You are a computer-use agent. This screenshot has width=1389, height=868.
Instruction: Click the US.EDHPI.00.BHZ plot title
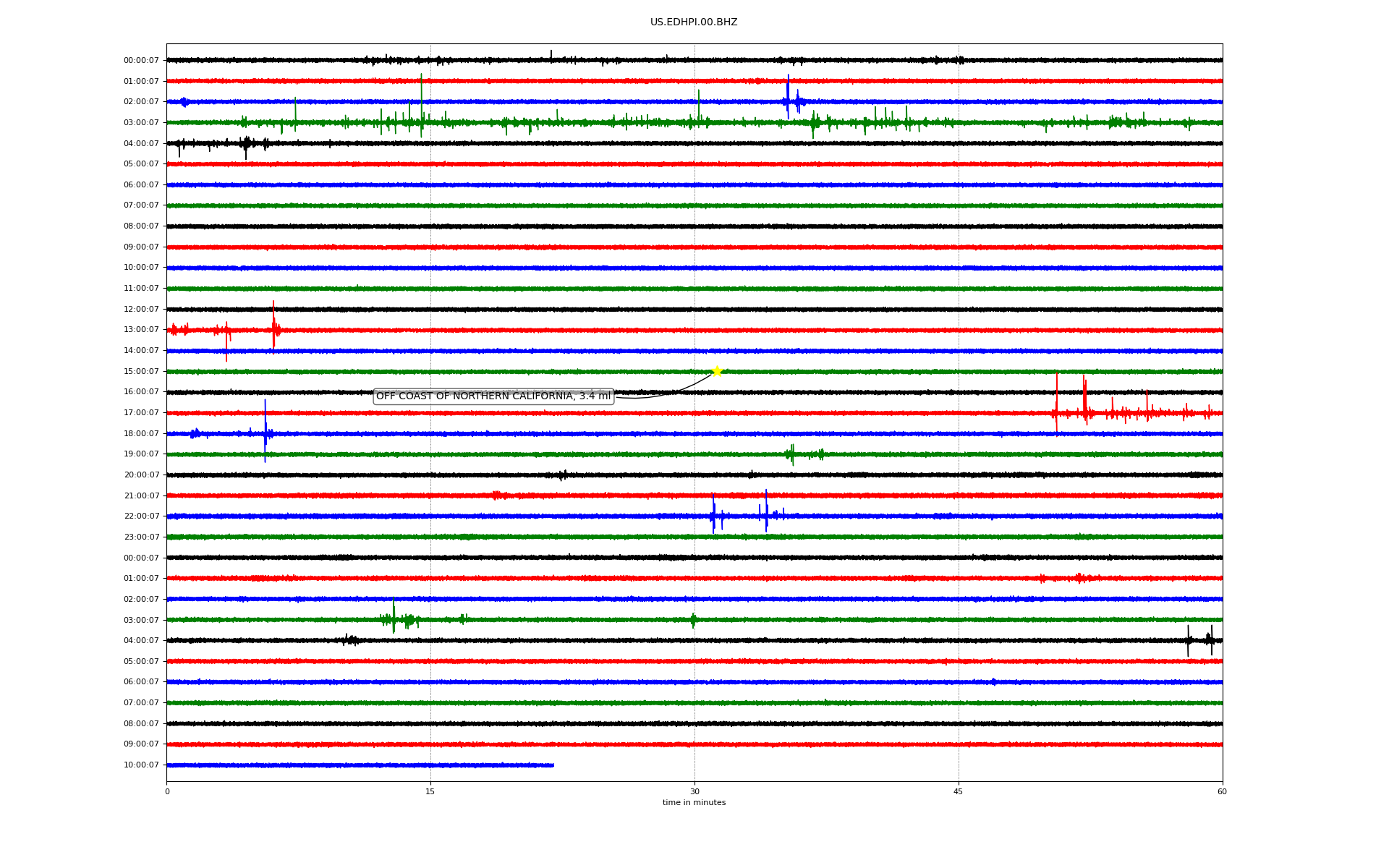pos(693,22)
